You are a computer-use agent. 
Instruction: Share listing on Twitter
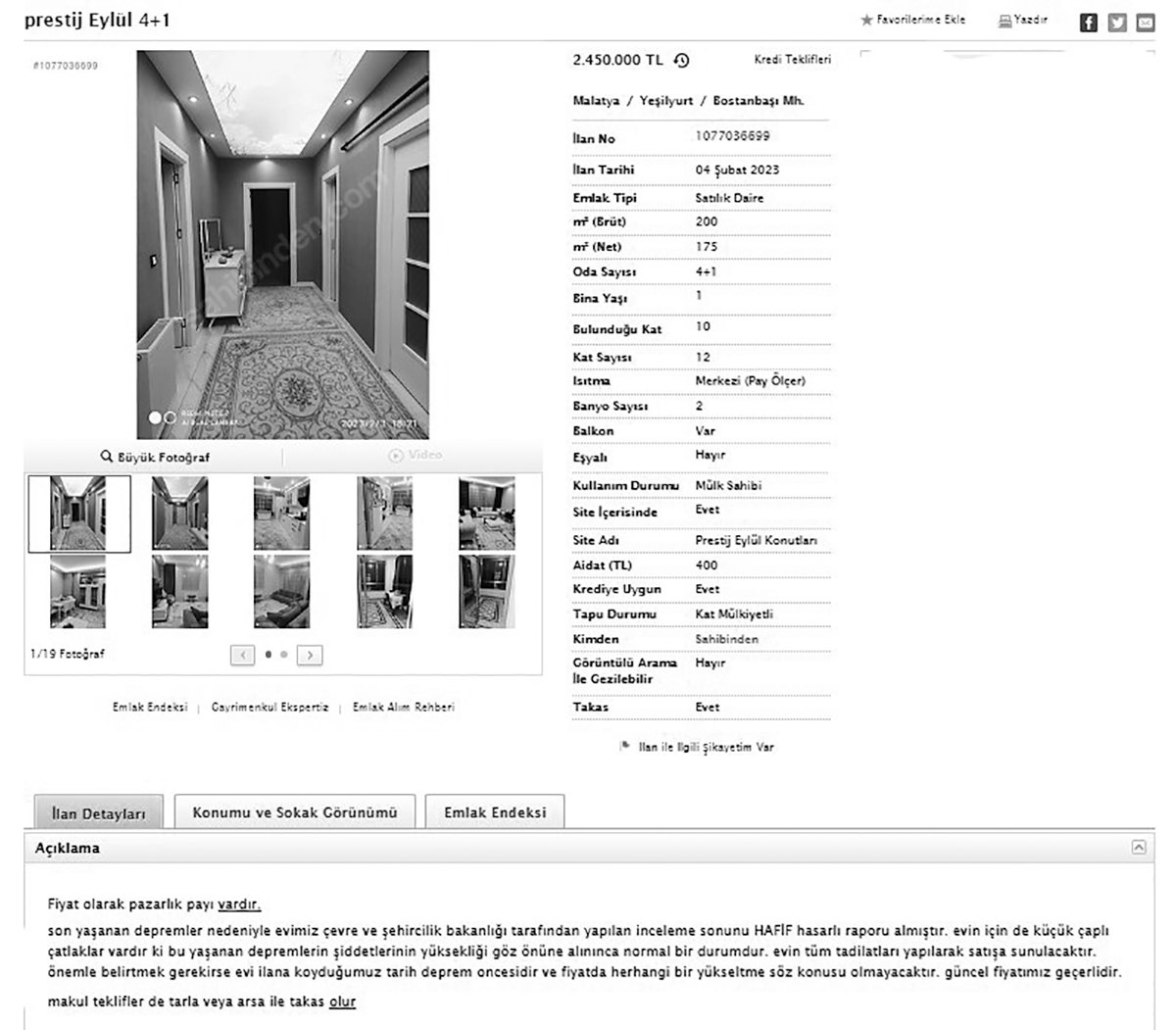click(1116, 23)
